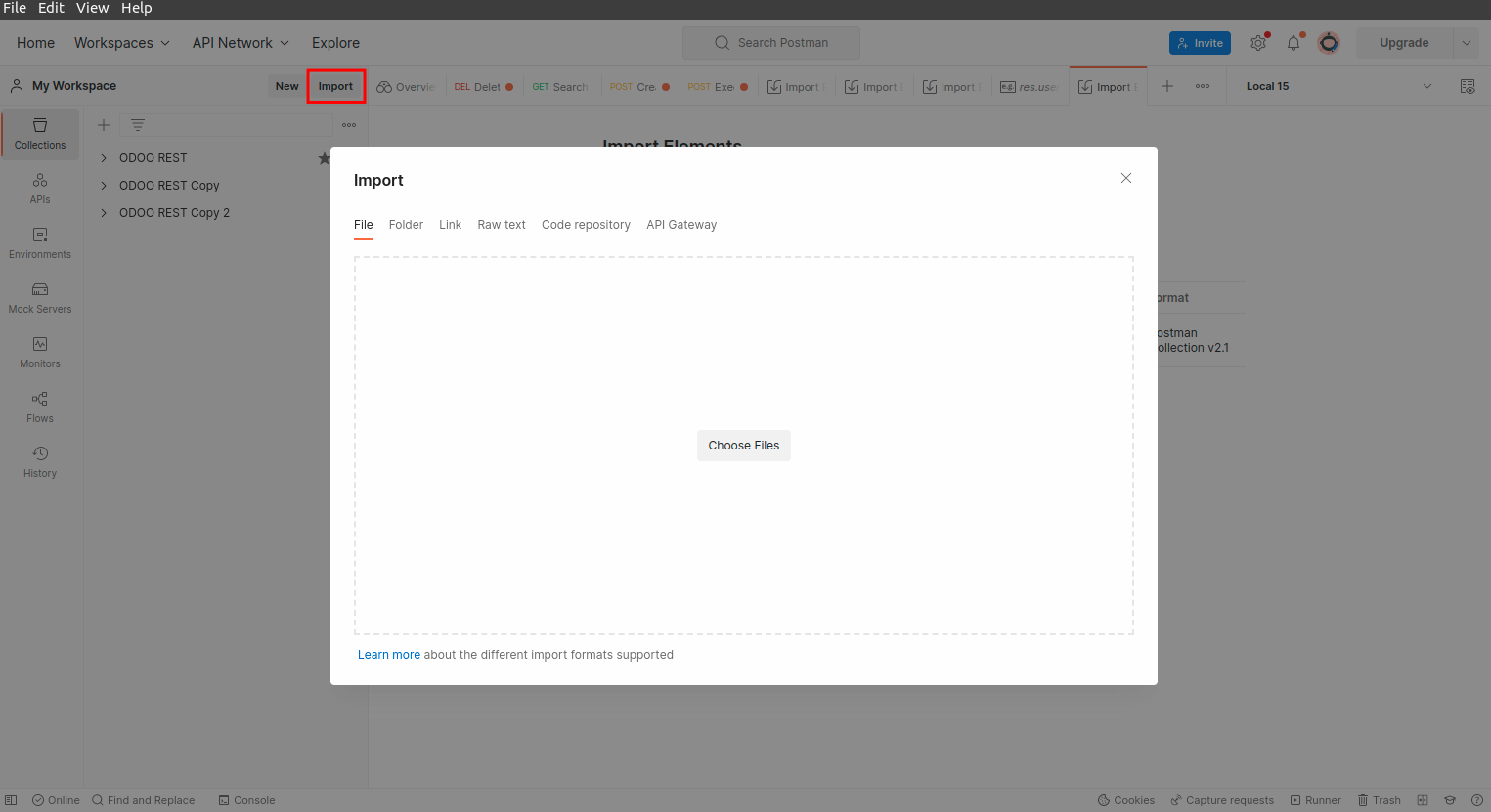Open the Workspaces dropdown menu
The height and width of the screenshot is (812, 1491).
pyautogui.click(x=122, y=43)
